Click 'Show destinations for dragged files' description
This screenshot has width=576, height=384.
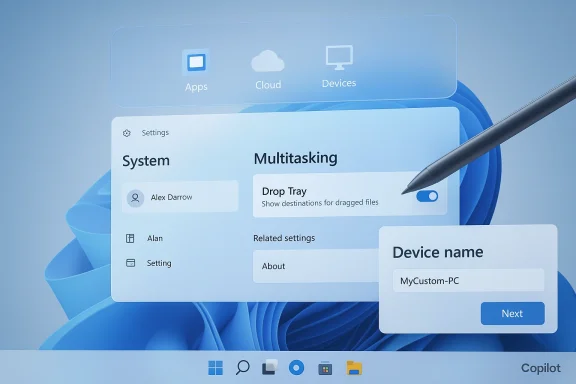click(320, 203)
